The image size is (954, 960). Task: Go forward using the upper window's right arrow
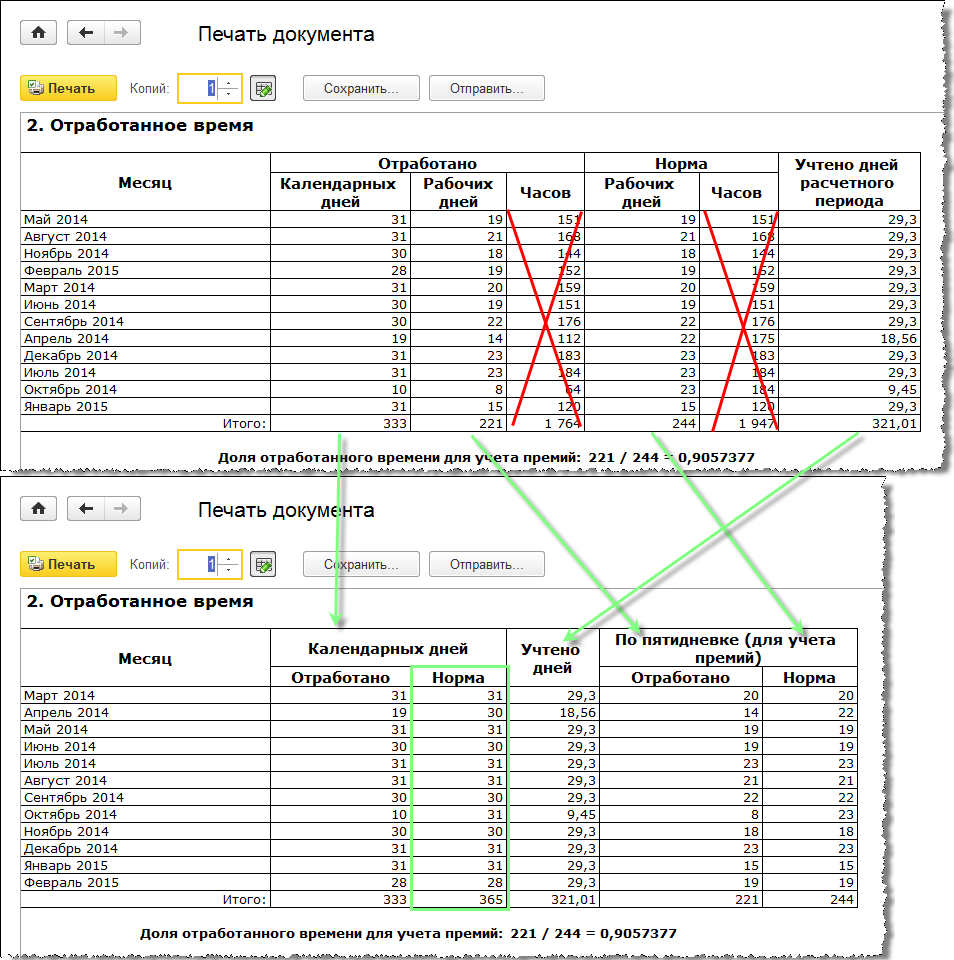pos(122,33)
